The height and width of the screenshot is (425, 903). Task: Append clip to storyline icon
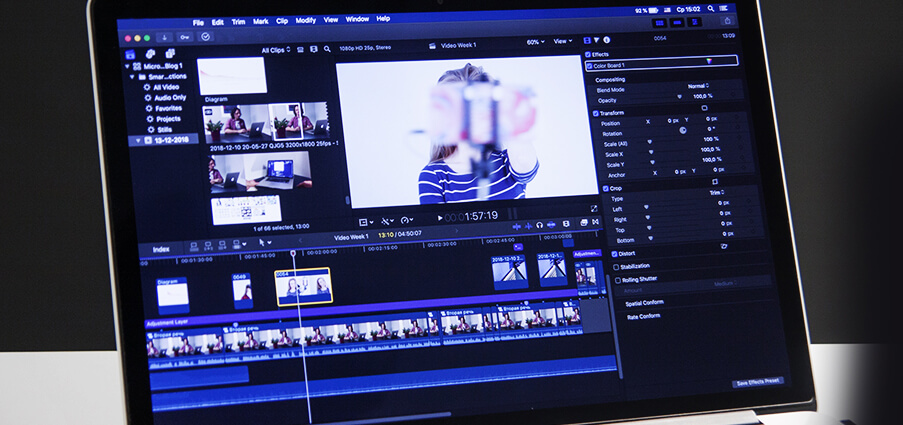[222, 246]
